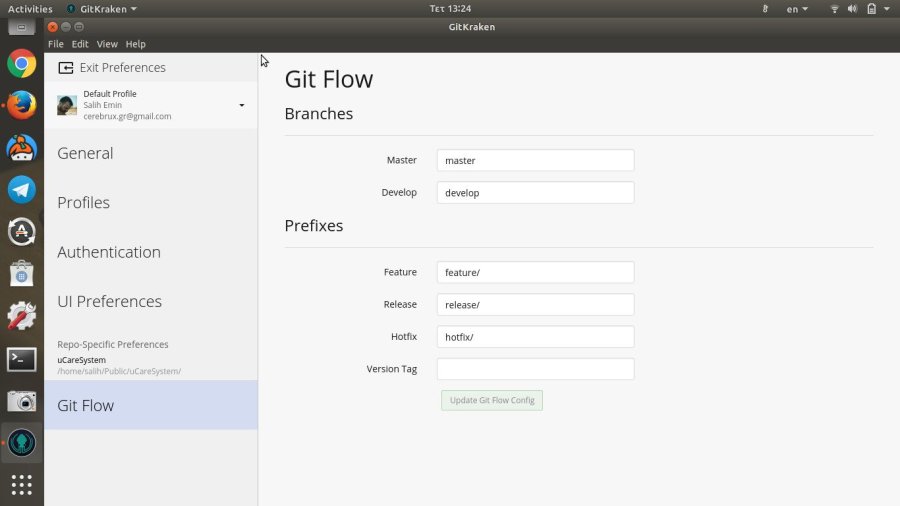Open the Edit menu
This screenshot has width=900, height=506.
point(80,44)
